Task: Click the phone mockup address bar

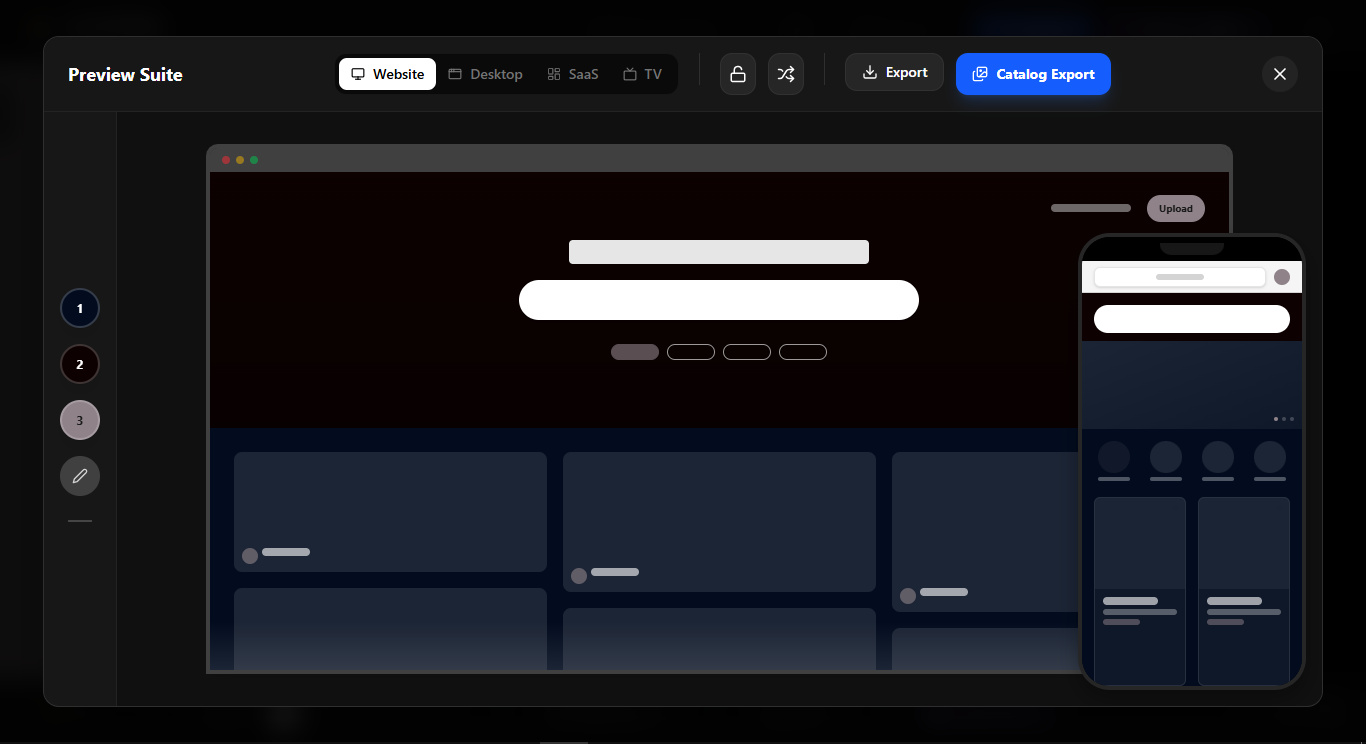Action: (x=1179, y=277)
